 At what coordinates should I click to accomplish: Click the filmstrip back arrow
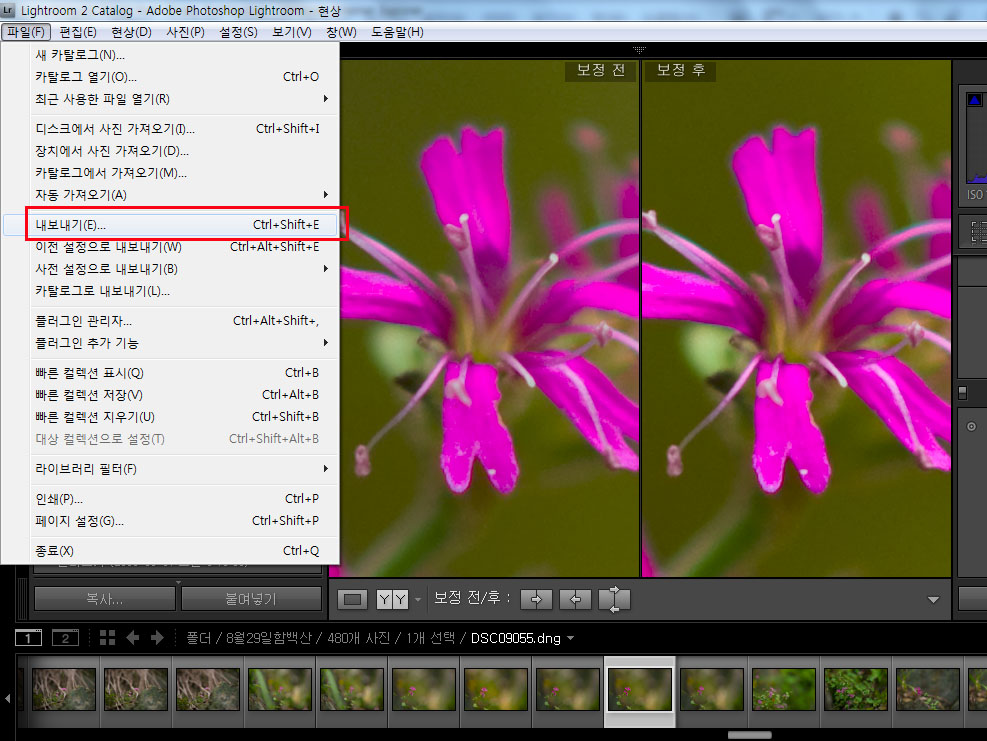coord(132,638)
